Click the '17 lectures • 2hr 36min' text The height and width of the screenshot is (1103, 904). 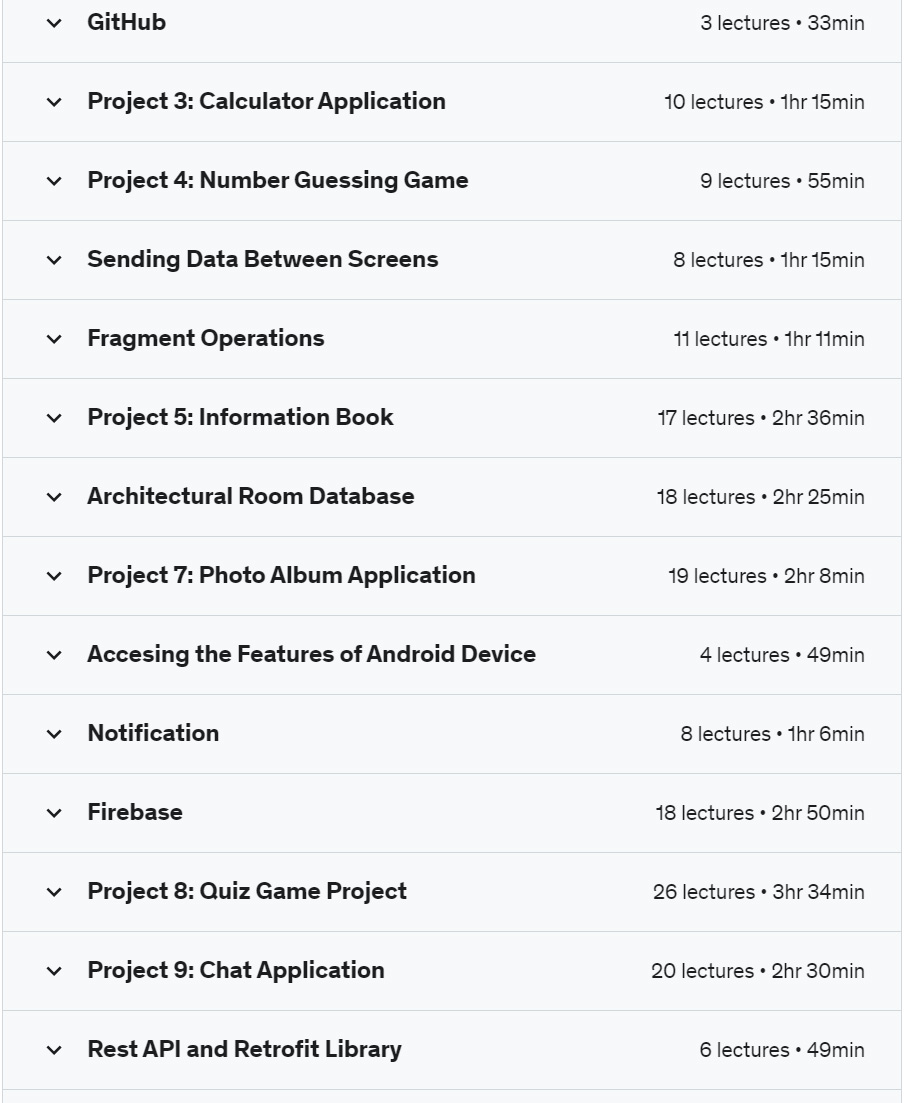pos(760,418)
